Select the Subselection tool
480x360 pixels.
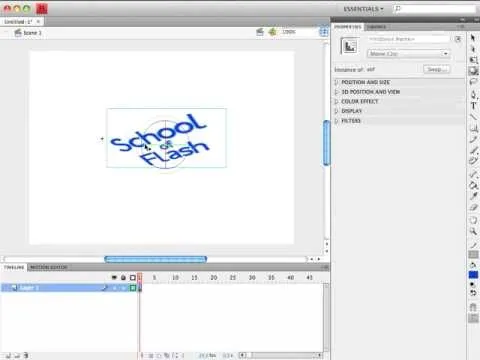[473, 49]
